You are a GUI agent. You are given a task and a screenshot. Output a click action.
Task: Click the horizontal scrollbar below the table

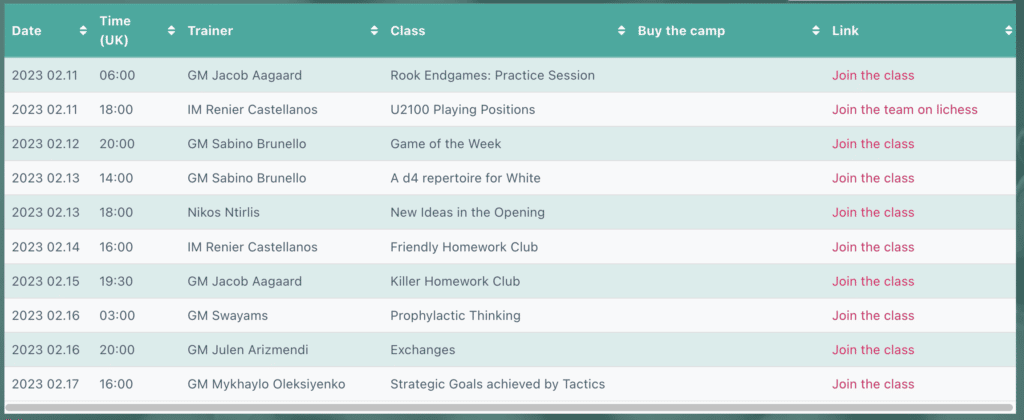click(510, 407)
